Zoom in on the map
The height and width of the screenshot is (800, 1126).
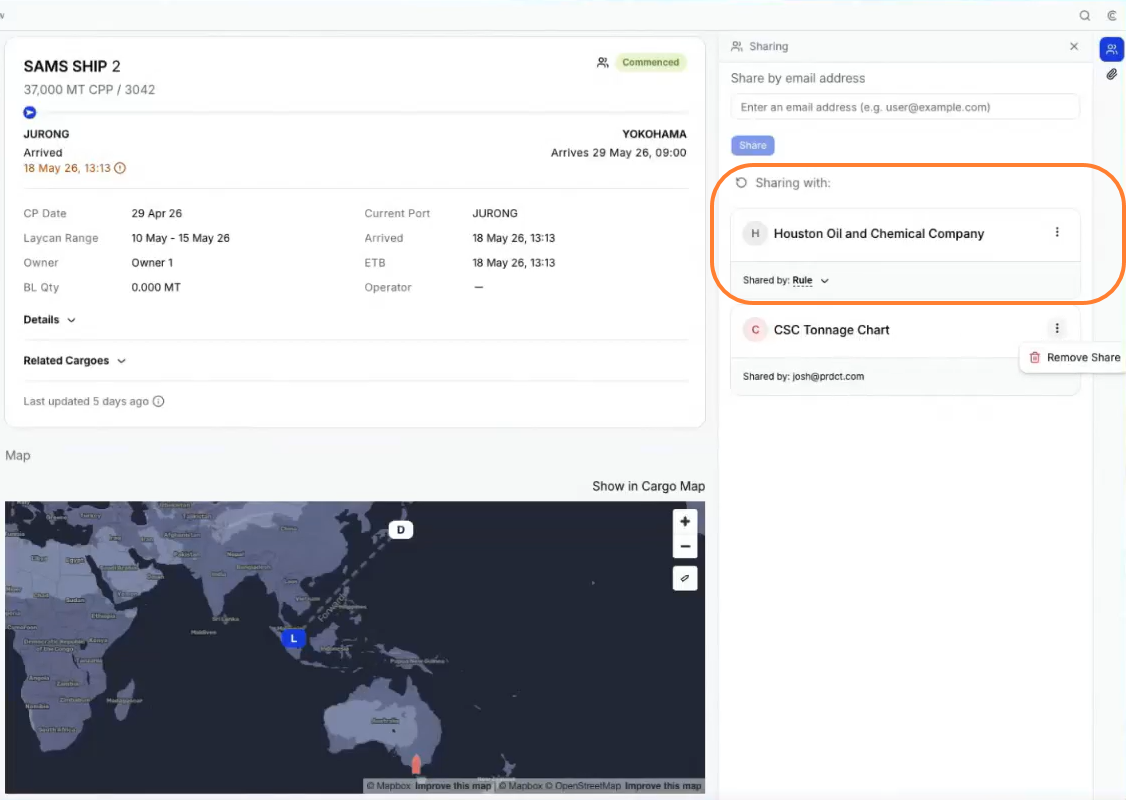(x=685, y=521)
